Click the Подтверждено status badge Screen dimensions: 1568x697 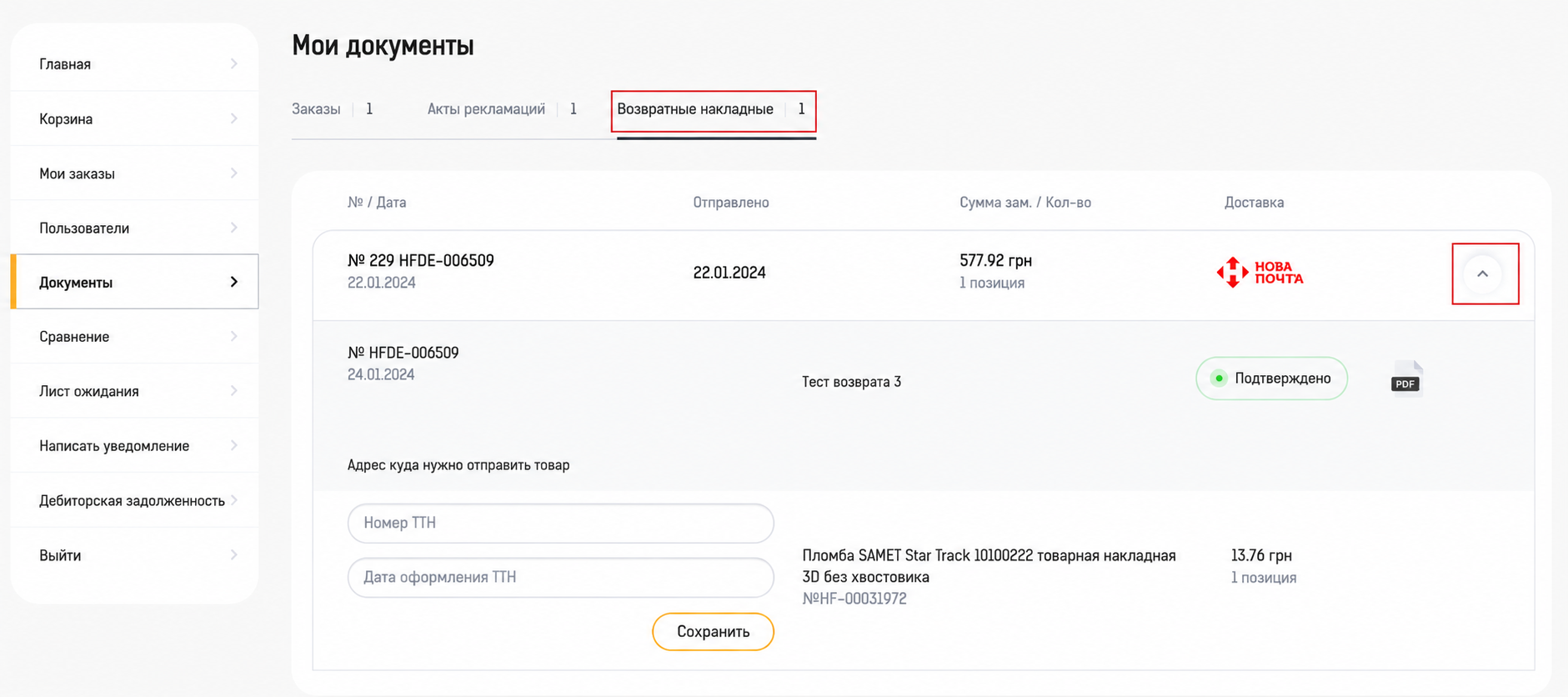(x=1271, y=379)
